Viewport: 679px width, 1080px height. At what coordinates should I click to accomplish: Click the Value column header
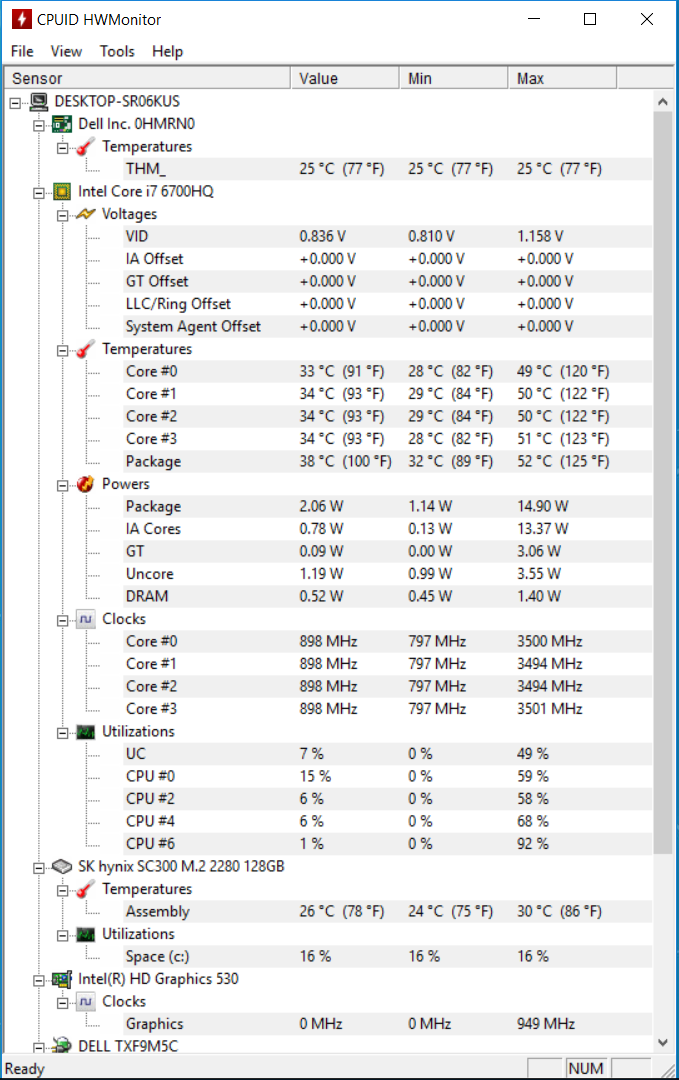345,79
